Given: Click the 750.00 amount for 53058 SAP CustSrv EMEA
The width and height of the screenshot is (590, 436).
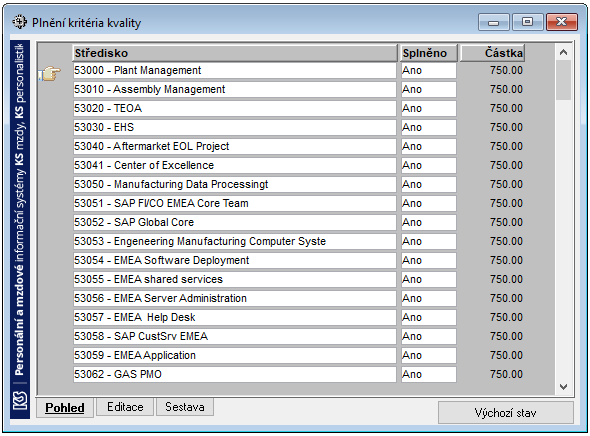Looking at the screenshot, I should coord(506,336).
